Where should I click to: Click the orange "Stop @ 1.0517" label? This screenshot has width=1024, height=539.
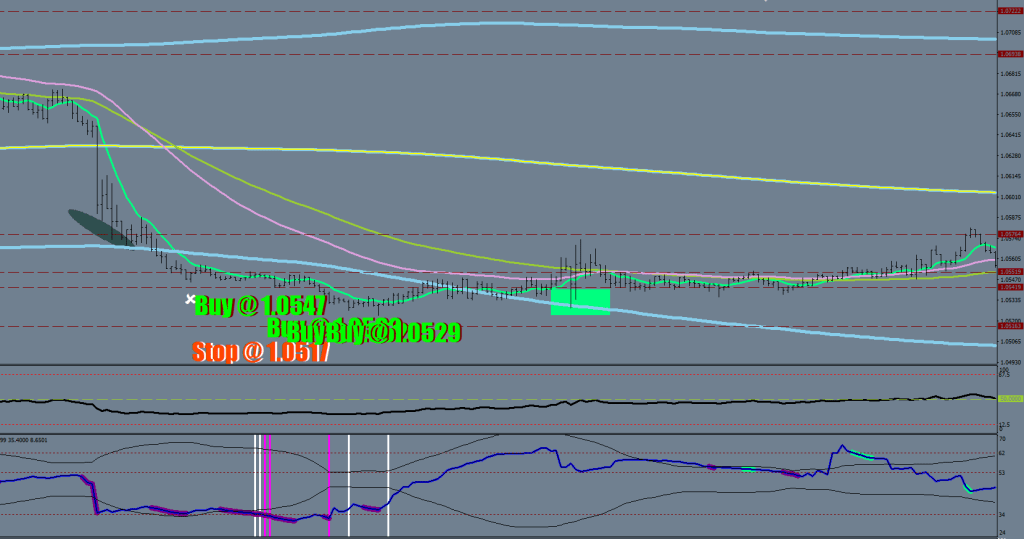click(260, 352)
